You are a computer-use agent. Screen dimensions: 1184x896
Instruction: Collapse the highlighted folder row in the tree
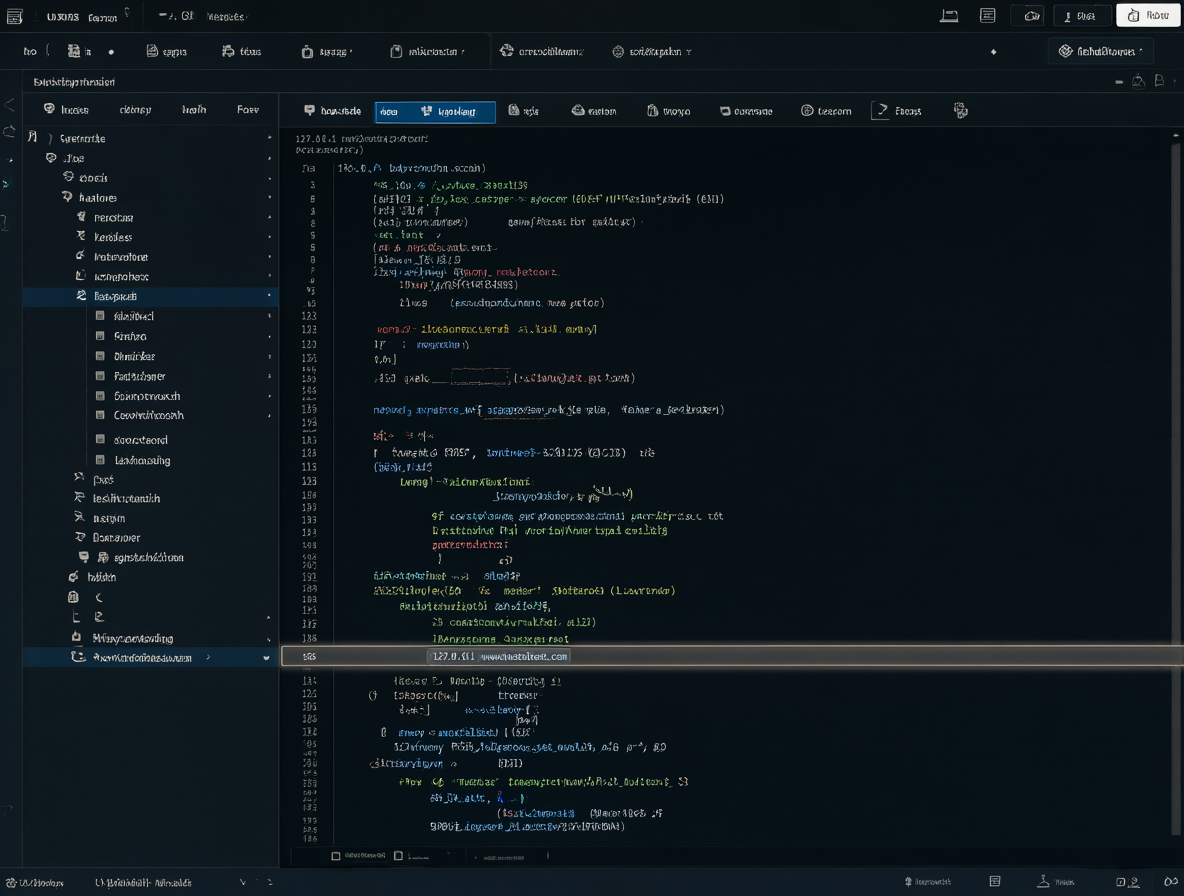tap(150, 297)
